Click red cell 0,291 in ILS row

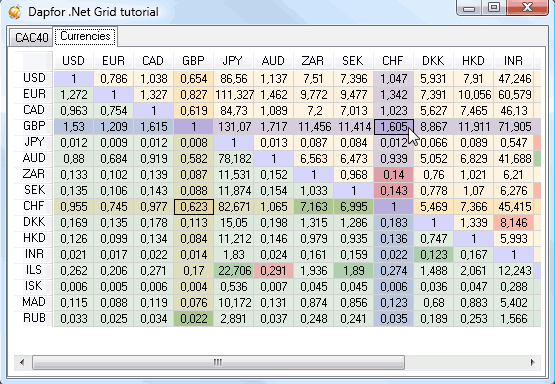click(x=274, y=271)
